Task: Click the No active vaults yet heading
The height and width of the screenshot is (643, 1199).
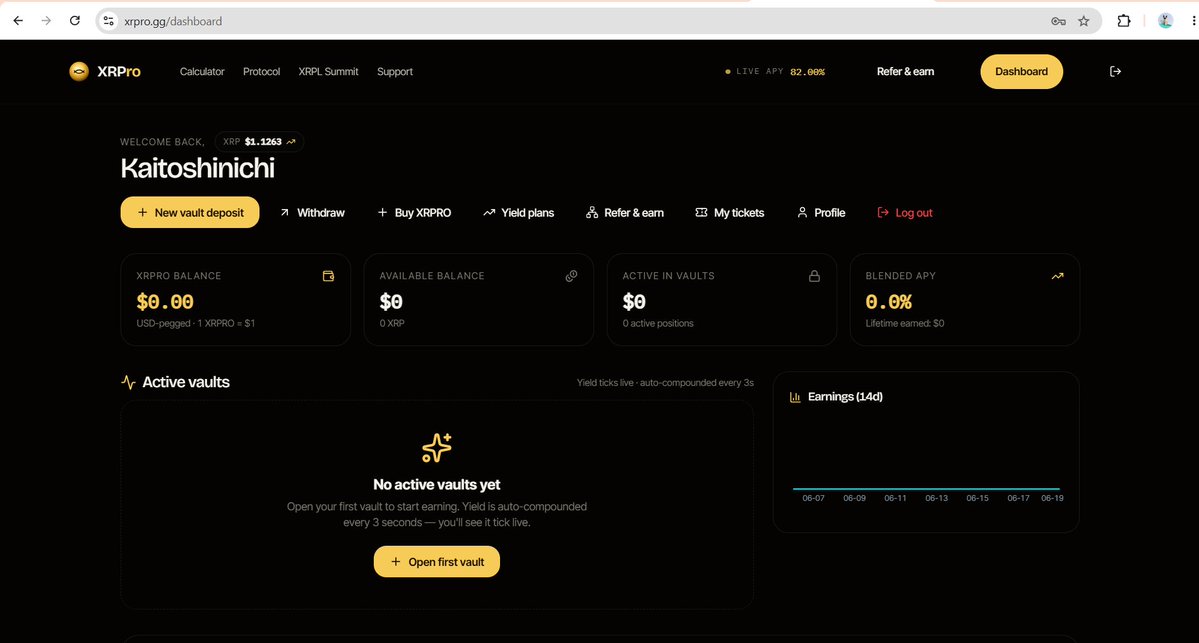Action: point(437,485)
